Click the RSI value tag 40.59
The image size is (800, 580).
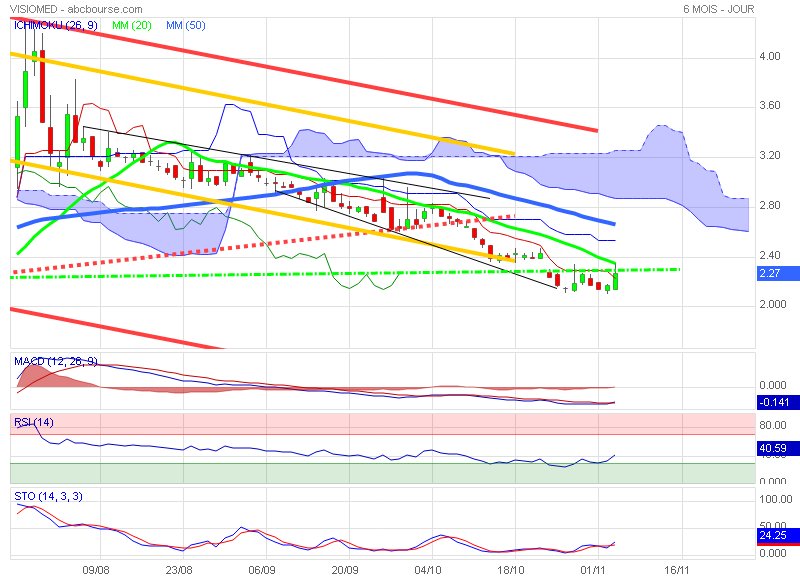point(778,448)
